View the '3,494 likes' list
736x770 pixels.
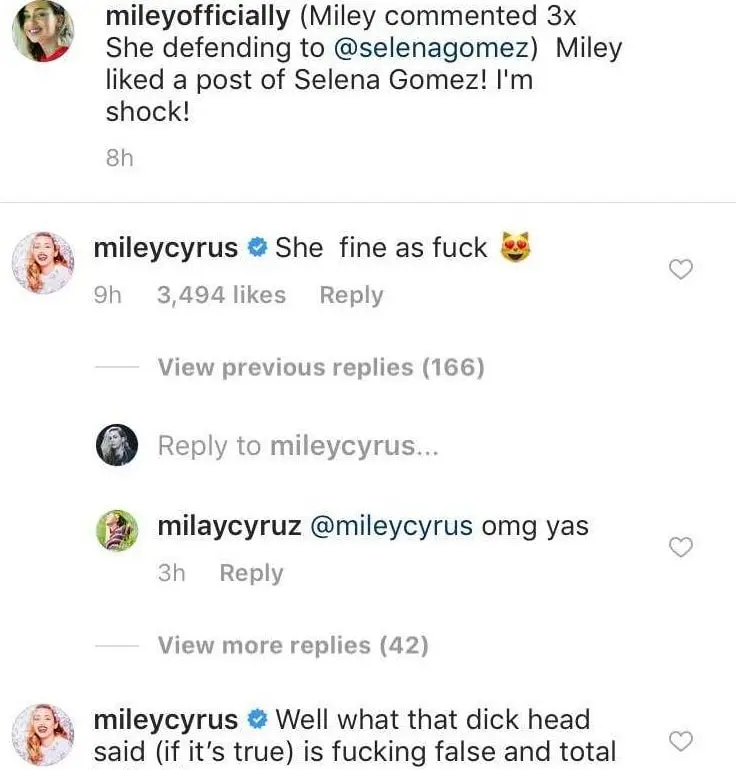pyautogui.click(x=221, y=296)
